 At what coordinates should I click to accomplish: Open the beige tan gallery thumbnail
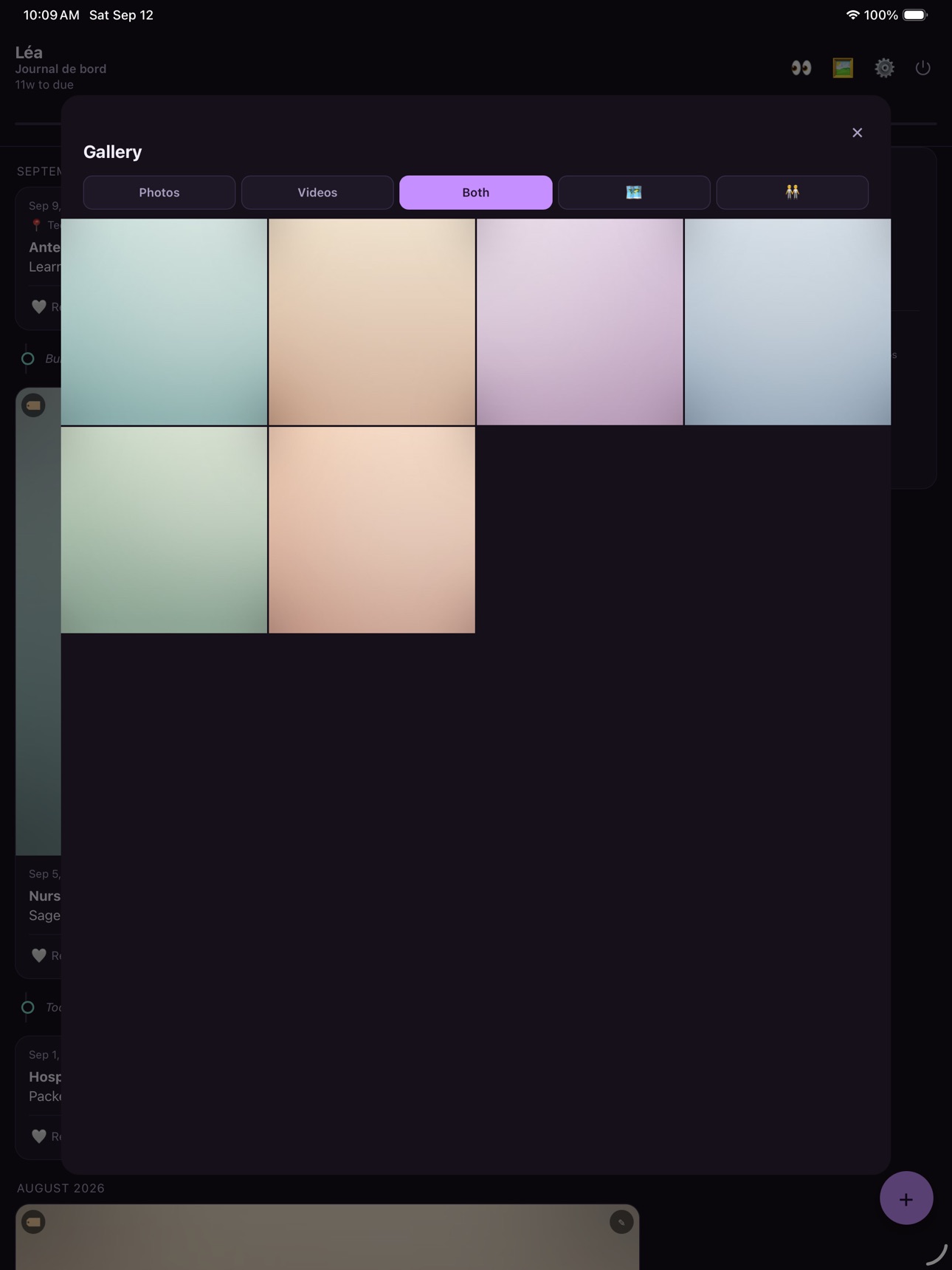pyautogui.click(x=372, y=322)
